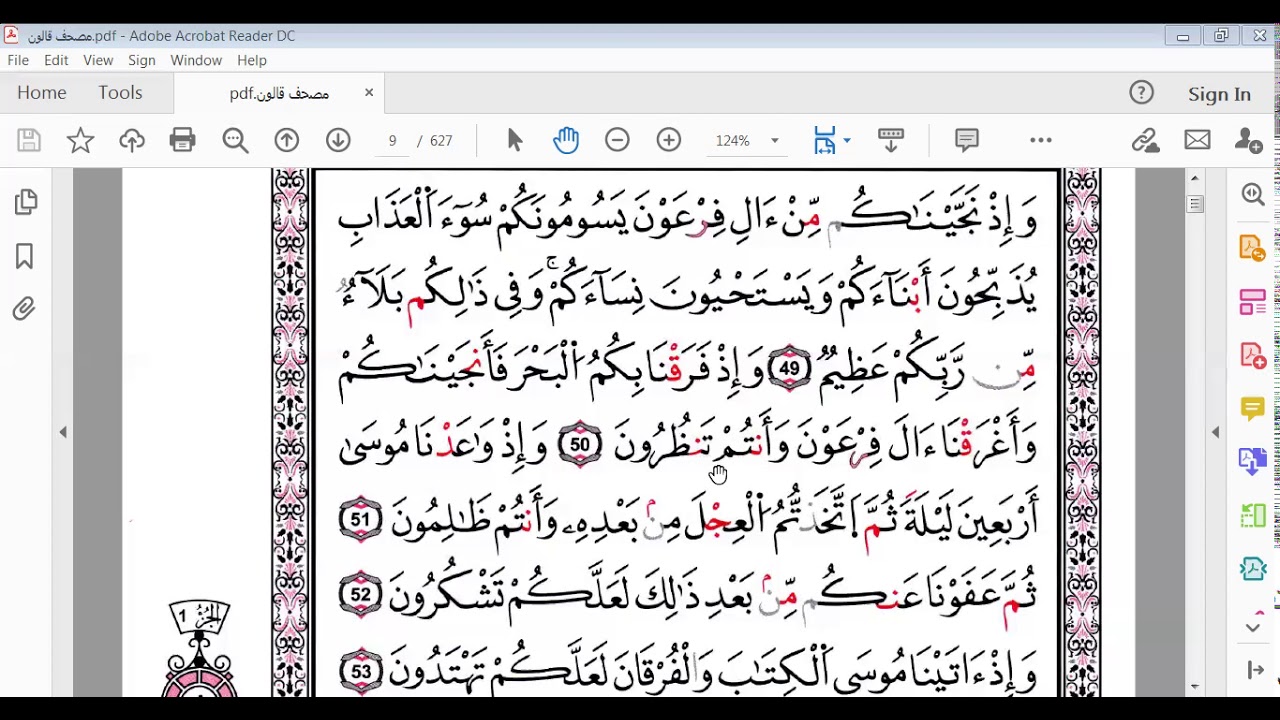The image size is (1280, 720).
Task: Open the read mode keyboard icon
Action: pos(890,141)
